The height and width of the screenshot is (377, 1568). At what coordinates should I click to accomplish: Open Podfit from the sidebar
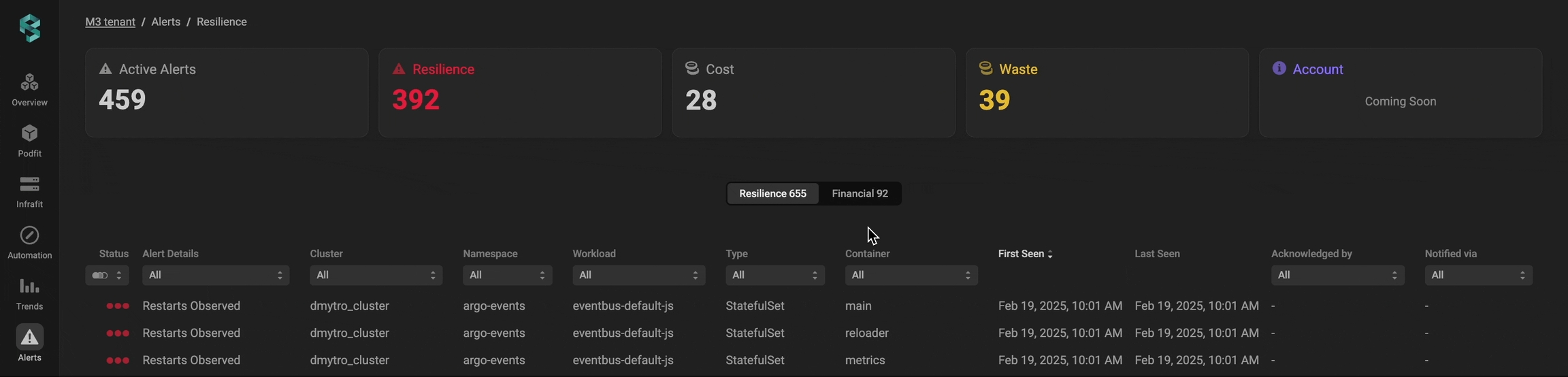click(29, 134)
